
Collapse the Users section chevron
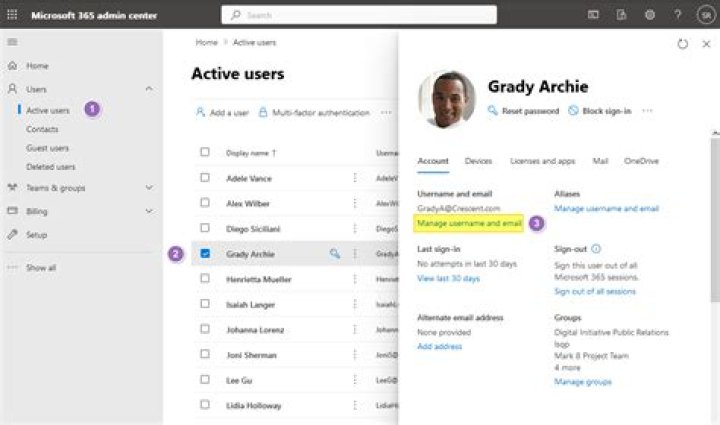pyautogui.click(x=149, y=89)
